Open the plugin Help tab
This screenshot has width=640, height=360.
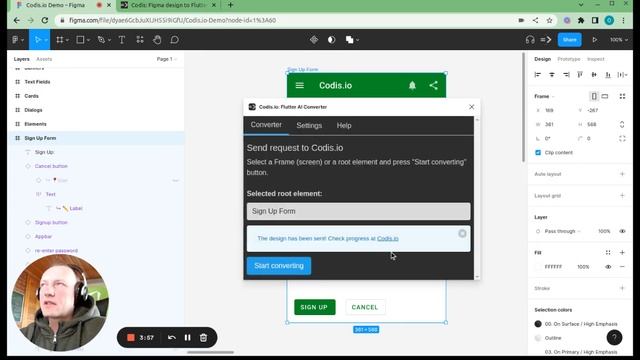(344, 126)
